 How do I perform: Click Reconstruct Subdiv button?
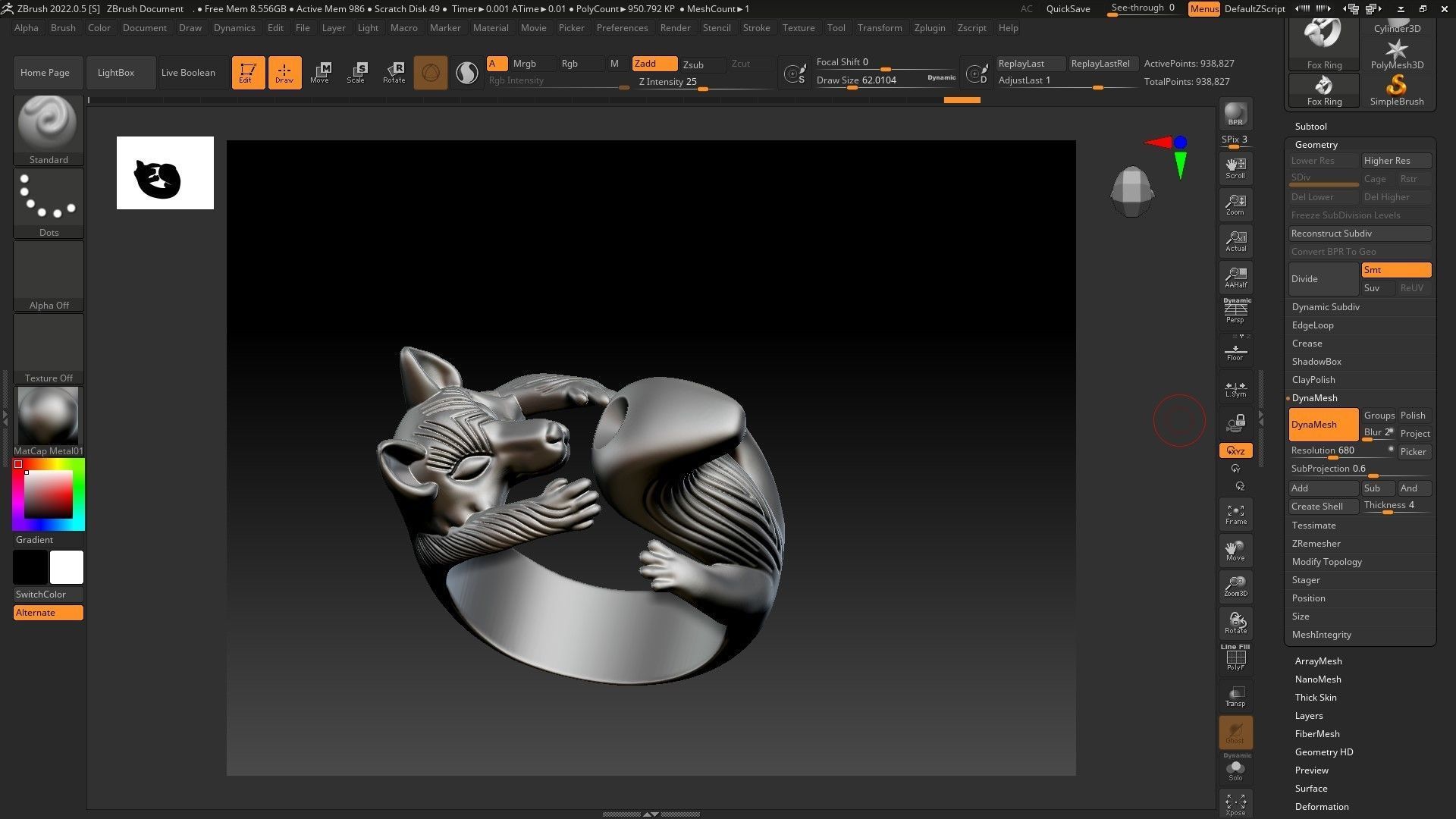click(x=1360, y=234)
